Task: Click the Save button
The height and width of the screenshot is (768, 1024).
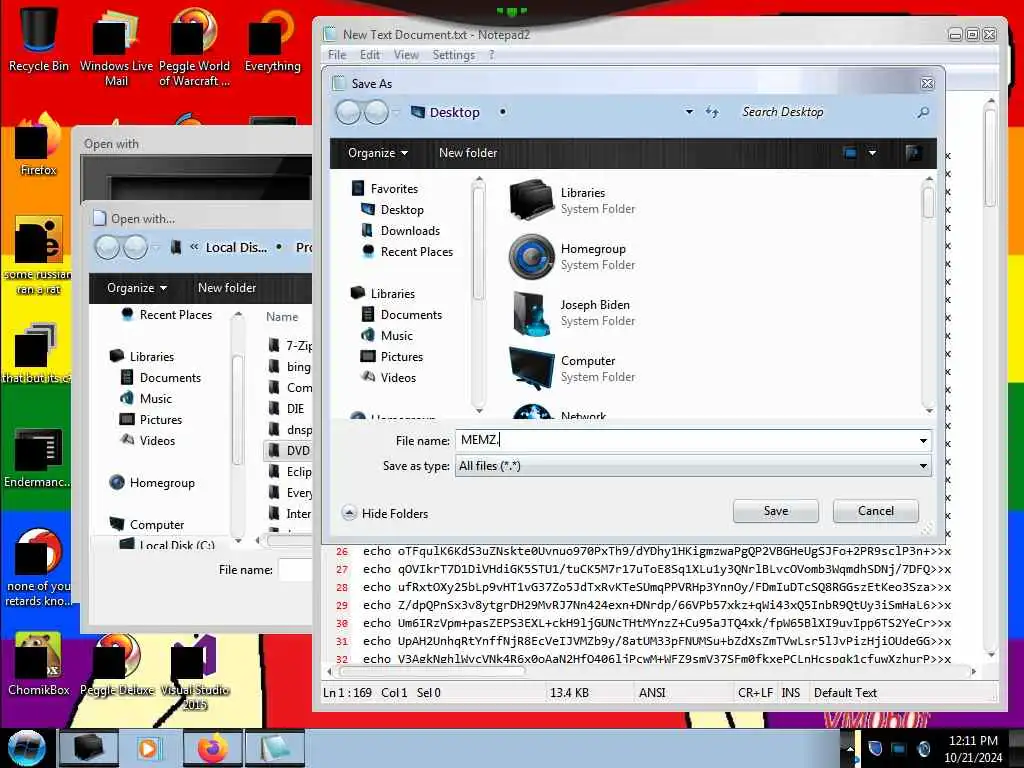Action: pos(776,511)
